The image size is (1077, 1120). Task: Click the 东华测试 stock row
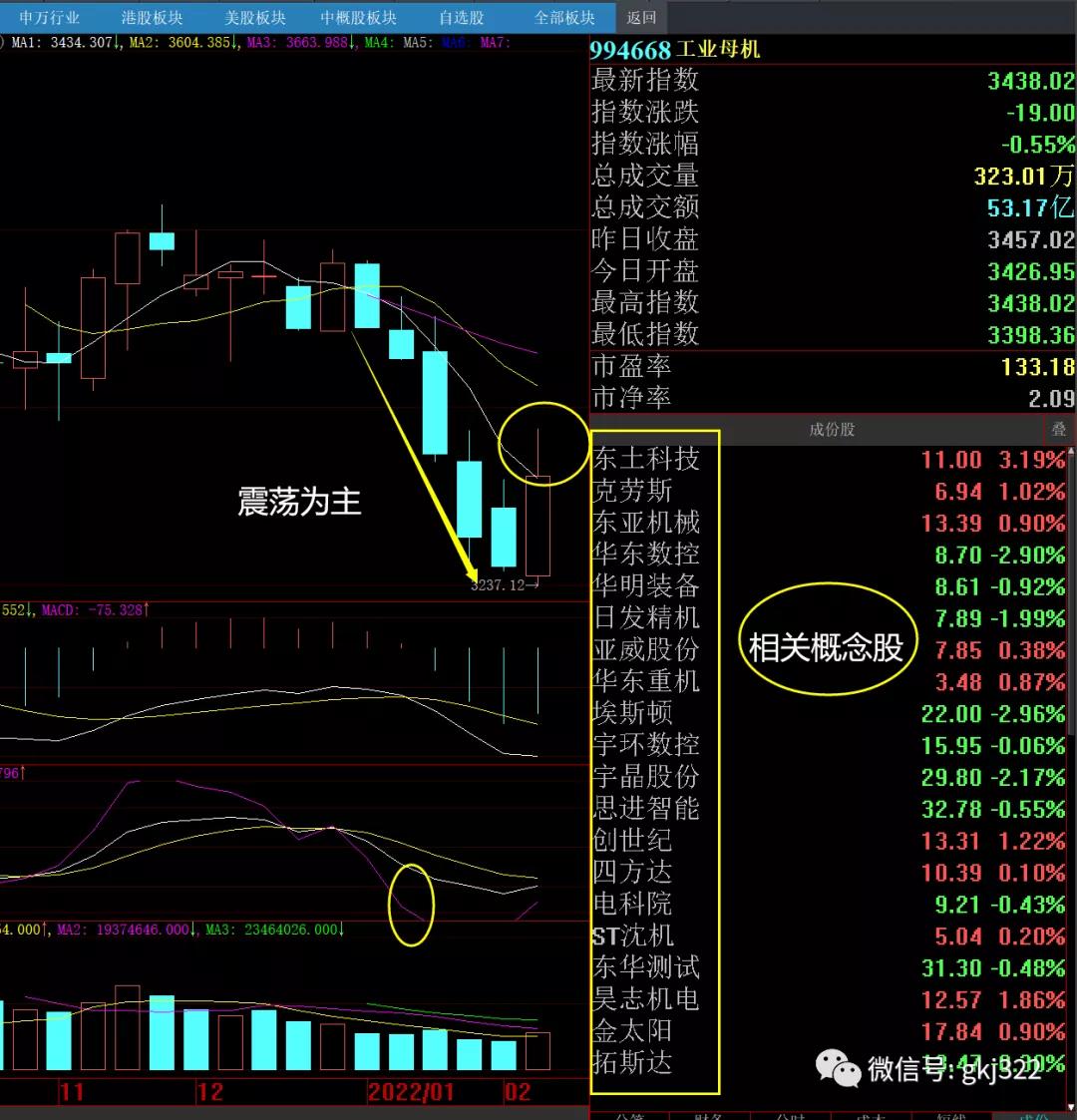coord(829,967)
